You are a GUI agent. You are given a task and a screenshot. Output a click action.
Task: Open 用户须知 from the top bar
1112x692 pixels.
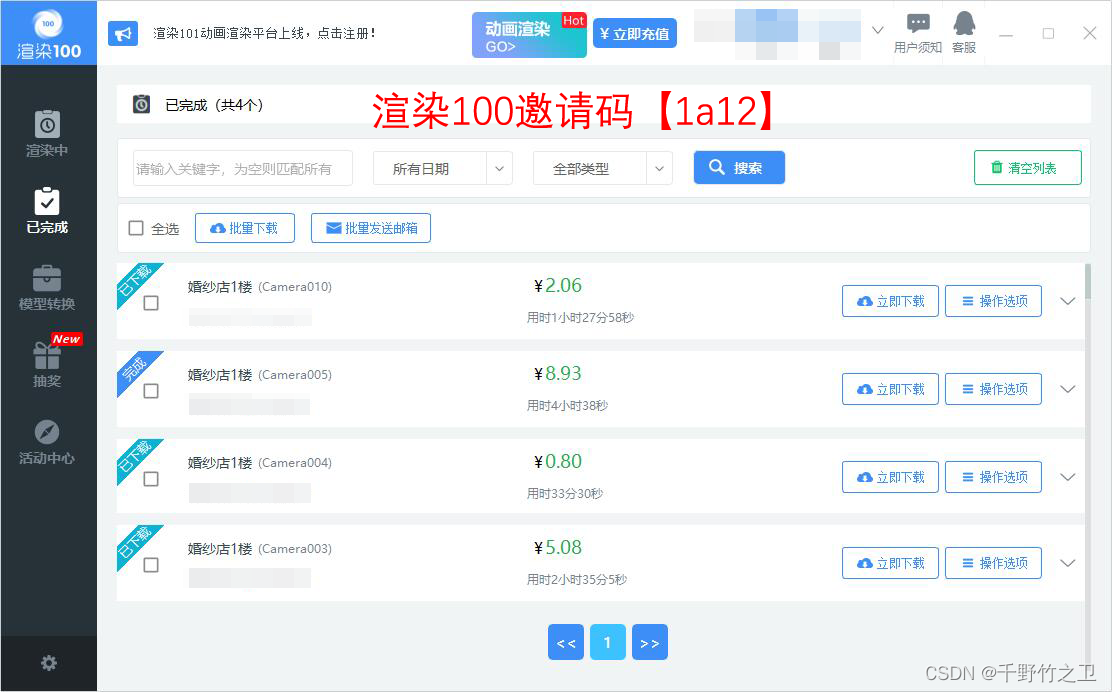click(917, 33)
